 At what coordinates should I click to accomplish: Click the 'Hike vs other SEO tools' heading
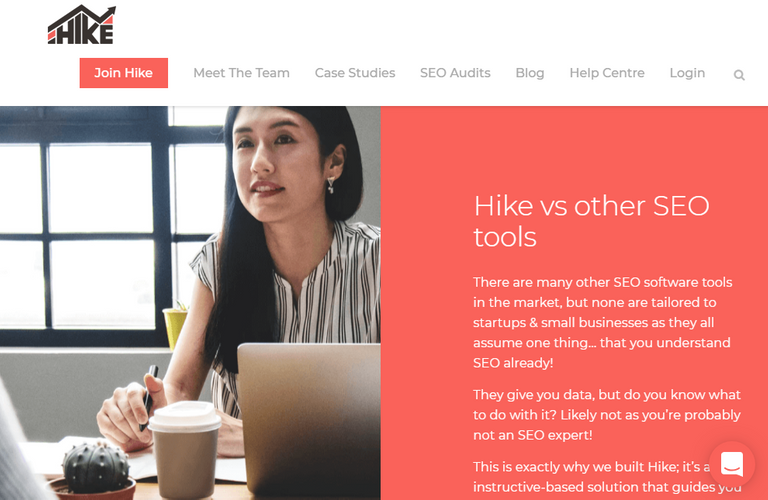[591, 221]
